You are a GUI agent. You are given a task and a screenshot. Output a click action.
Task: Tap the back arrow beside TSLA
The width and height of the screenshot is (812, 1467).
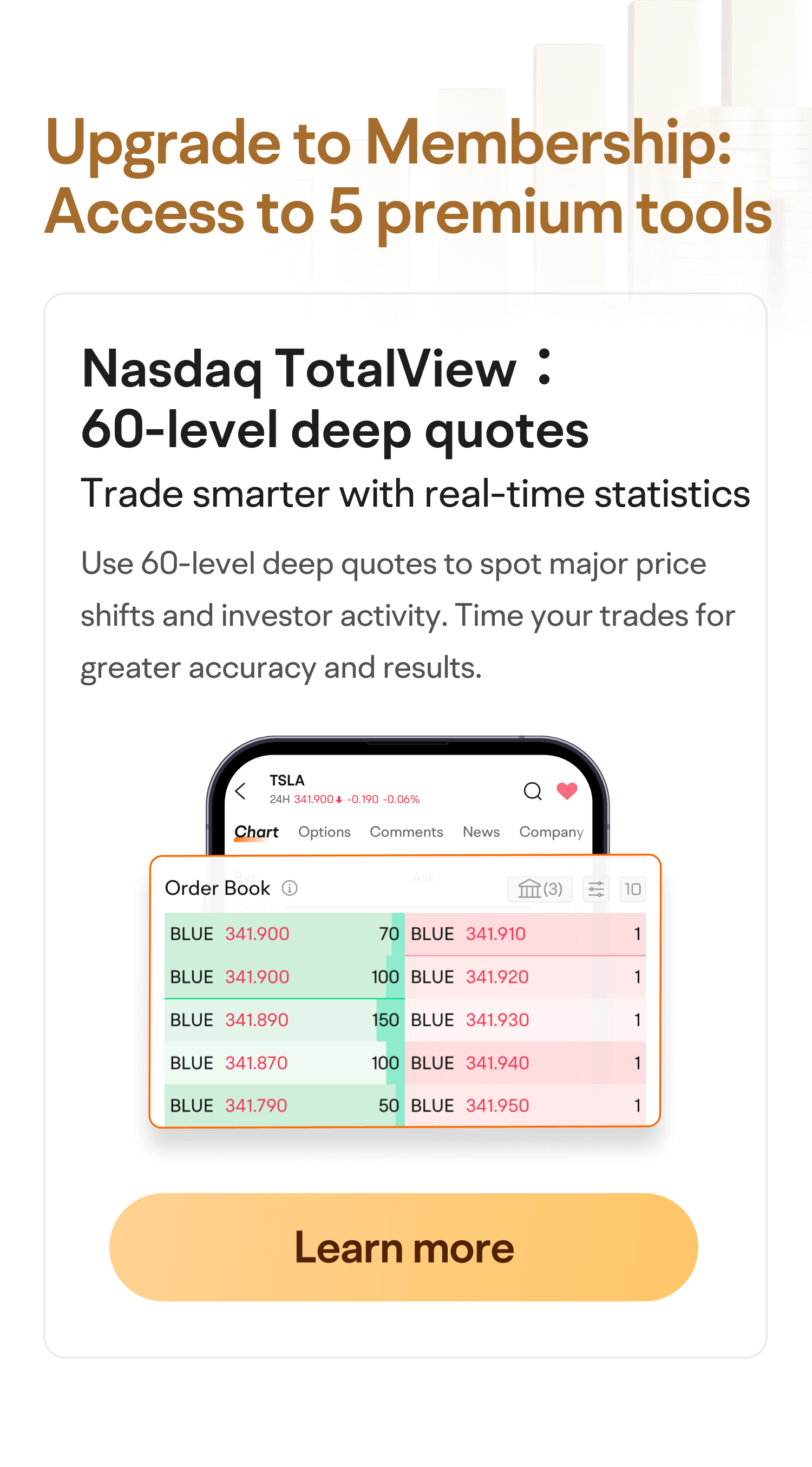[x=241, y=791]
